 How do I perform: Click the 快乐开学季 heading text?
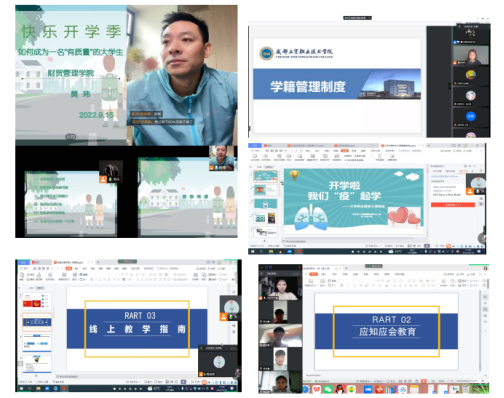pos(71,32)
